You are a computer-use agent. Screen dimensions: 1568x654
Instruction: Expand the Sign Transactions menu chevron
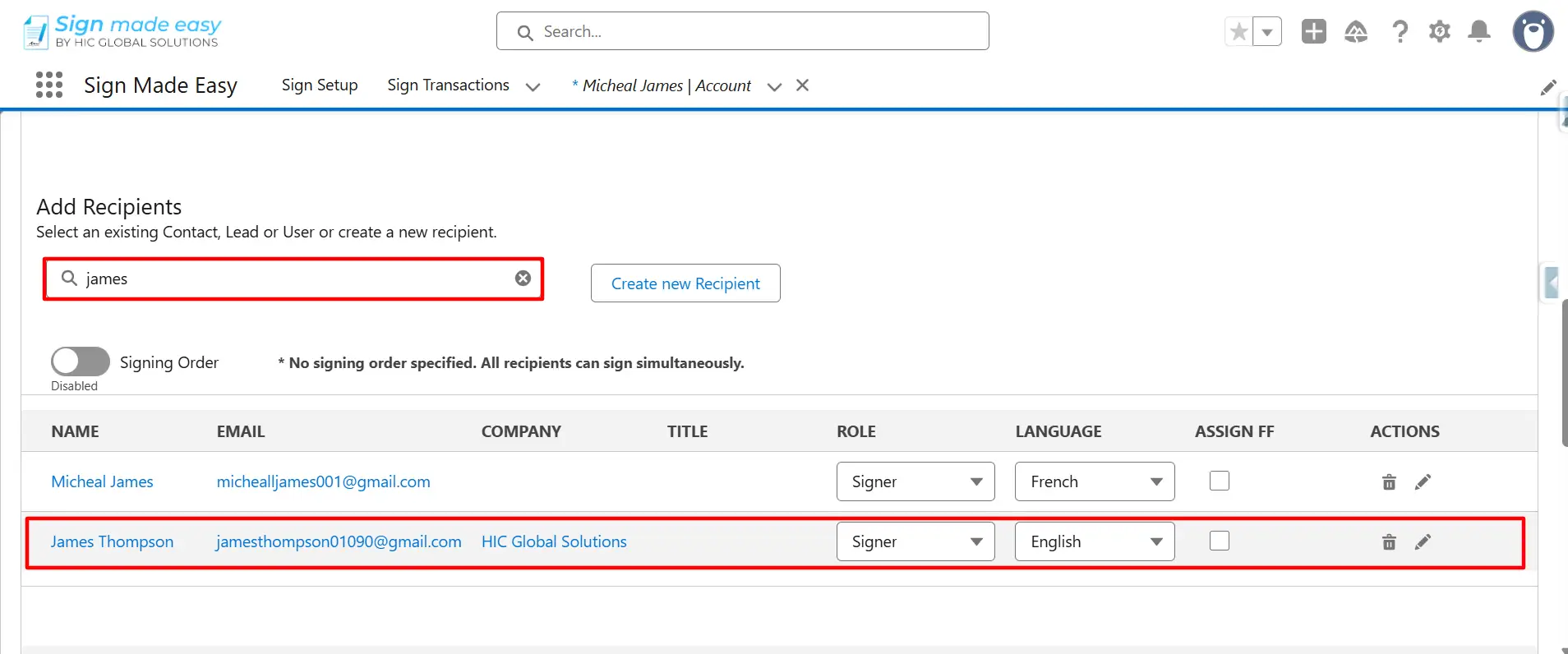tap(533, 86)
